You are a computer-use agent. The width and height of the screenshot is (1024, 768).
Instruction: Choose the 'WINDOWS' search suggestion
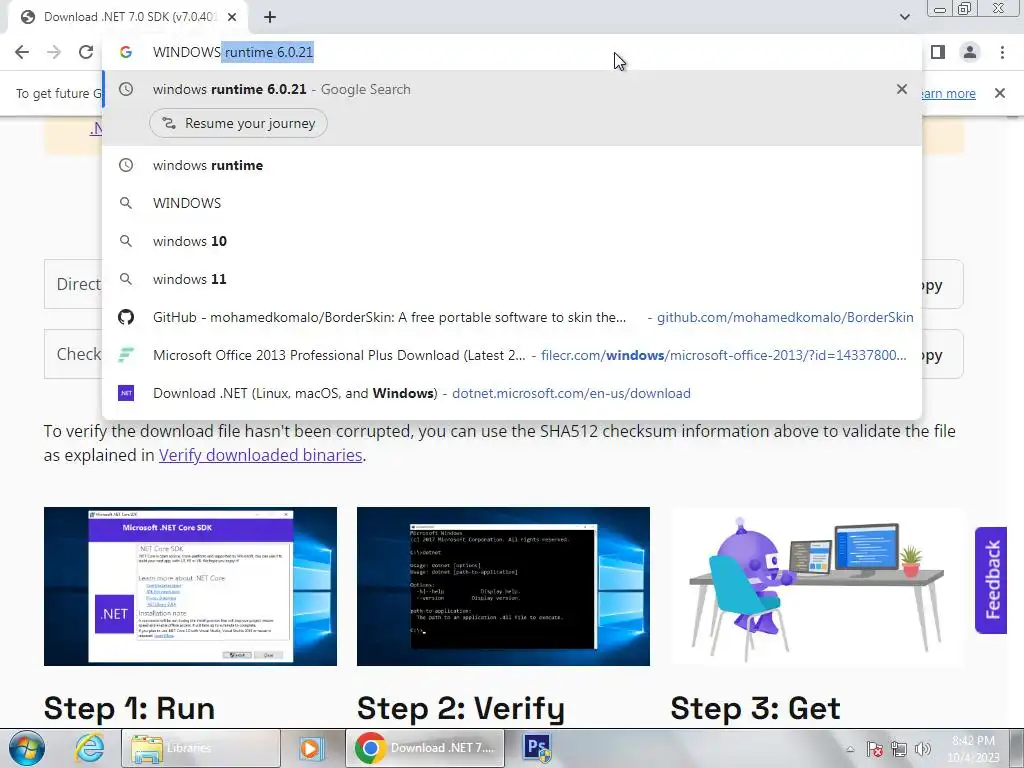(x=512, y=203)
